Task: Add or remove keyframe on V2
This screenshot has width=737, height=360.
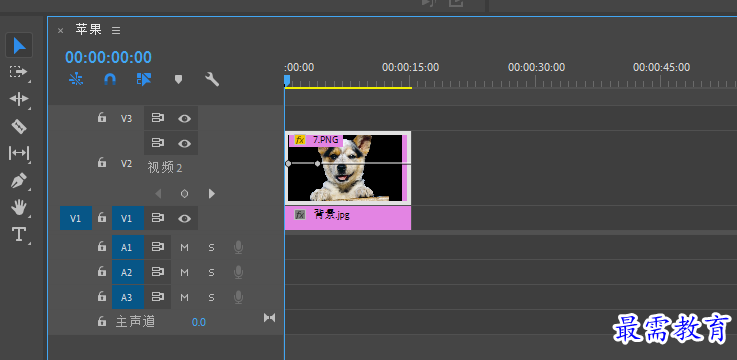Action: 185,194
